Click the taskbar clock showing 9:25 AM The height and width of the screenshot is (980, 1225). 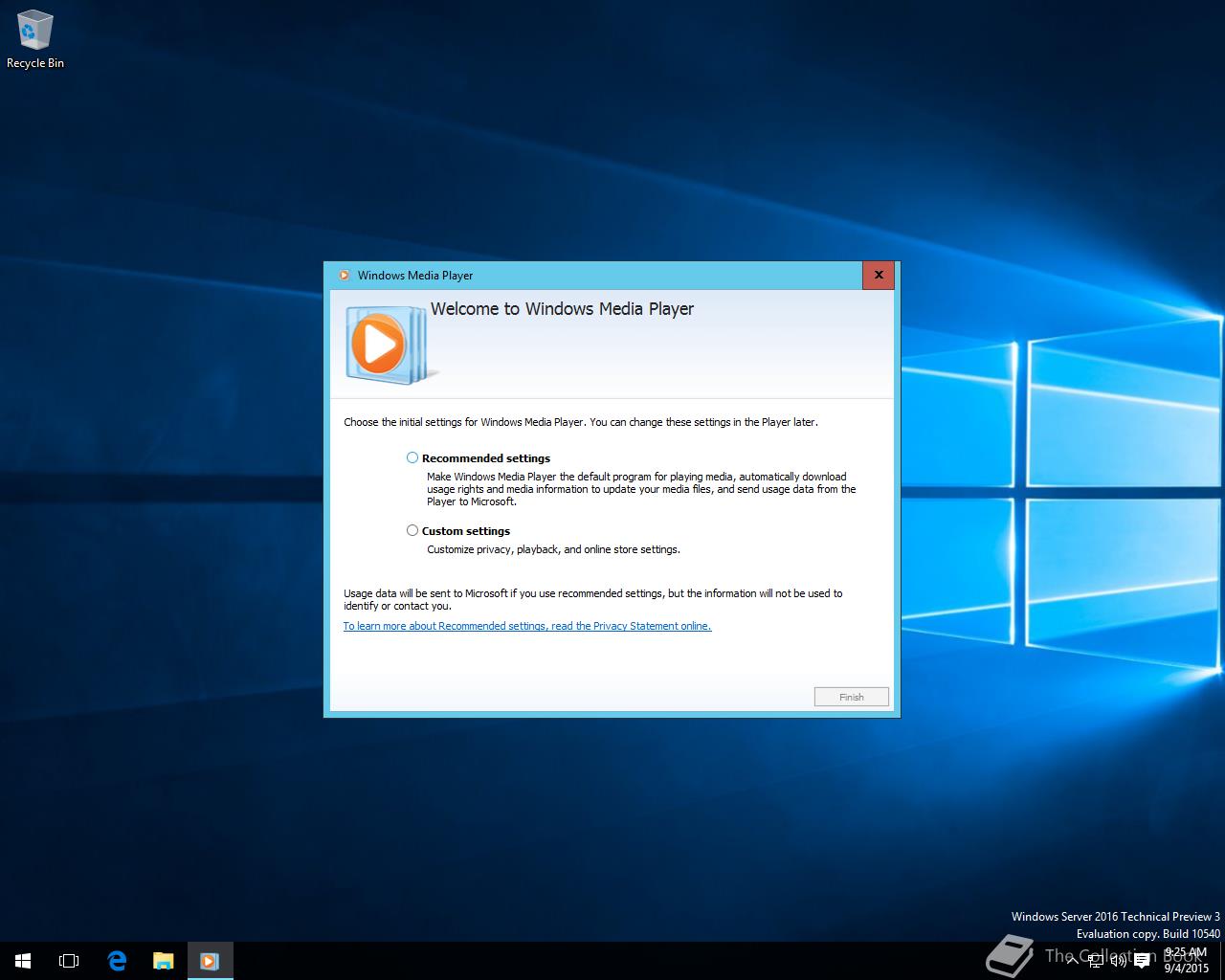coord(1187,960)
